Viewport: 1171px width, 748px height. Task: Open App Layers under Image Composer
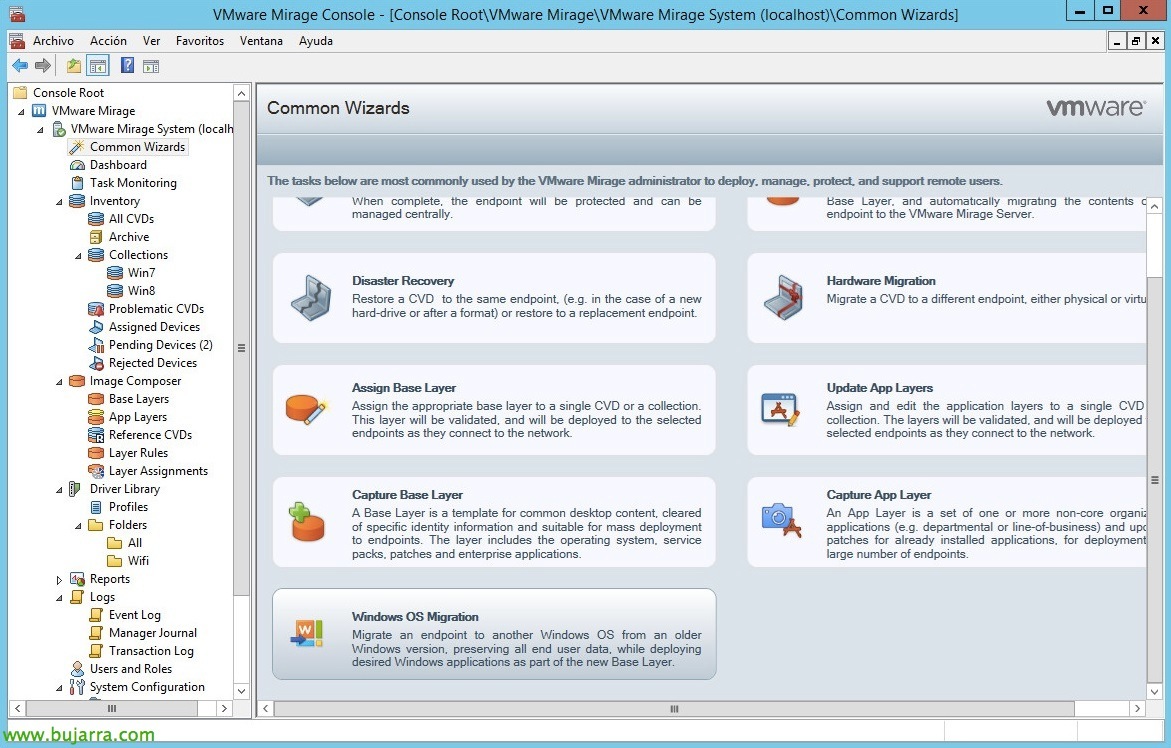click(138, 417)
